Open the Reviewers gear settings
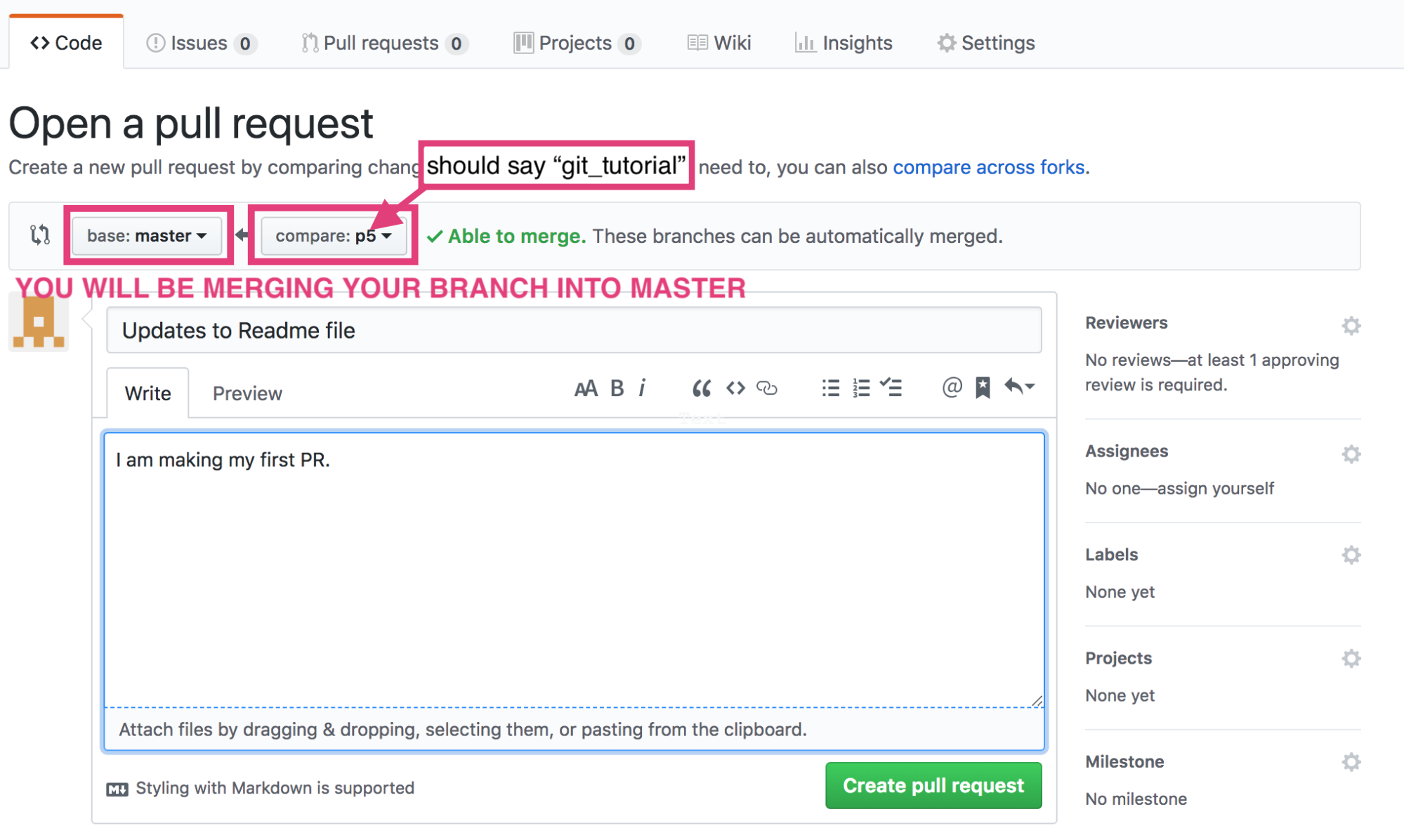Screen dimensions: 1404x840 (x=1351, y=325)
